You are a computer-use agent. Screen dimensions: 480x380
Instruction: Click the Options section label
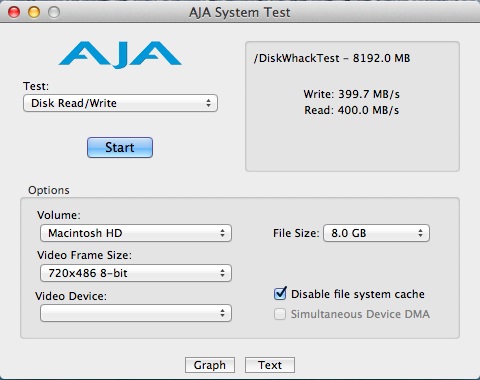tap(49, 190)
